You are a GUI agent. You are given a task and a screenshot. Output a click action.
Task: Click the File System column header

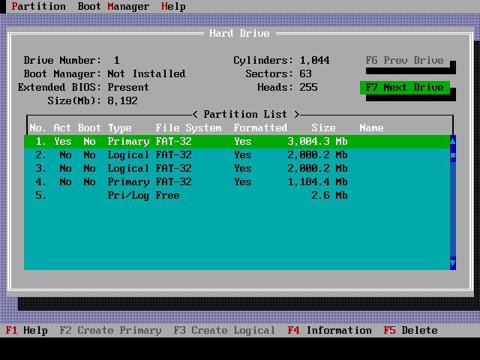189,128
